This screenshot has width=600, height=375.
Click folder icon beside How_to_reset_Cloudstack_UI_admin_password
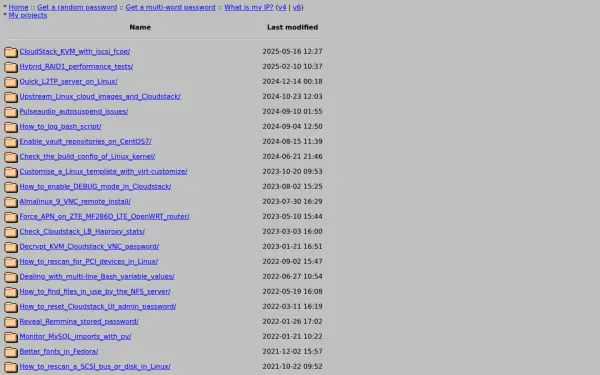point(11,307)
